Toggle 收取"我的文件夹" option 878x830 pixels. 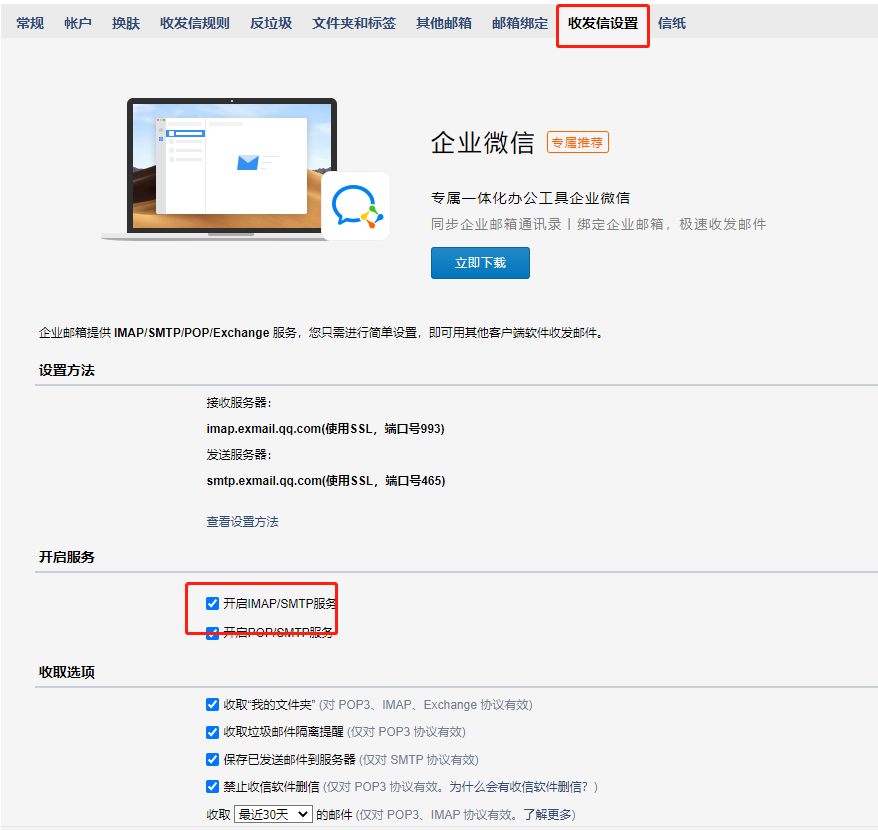point(212,704)
